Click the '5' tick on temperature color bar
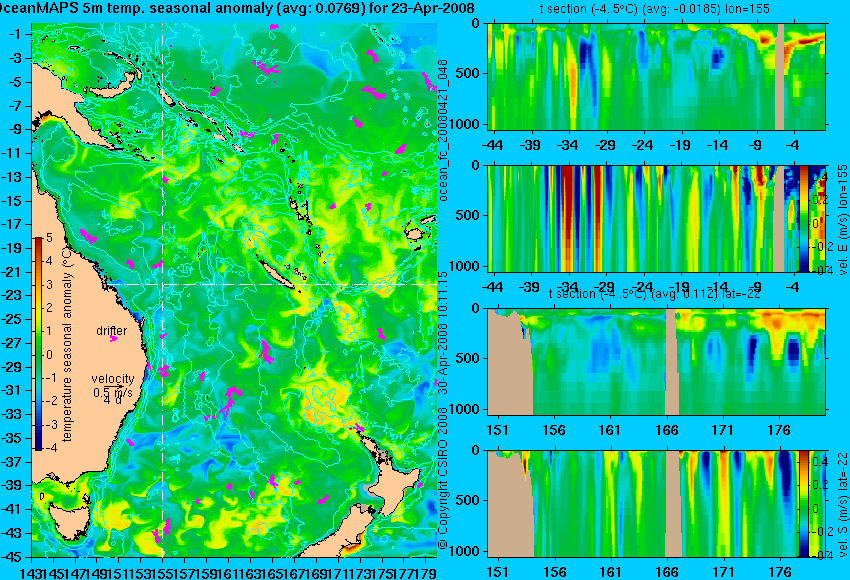Screen dimensions: 850x580 49,238
